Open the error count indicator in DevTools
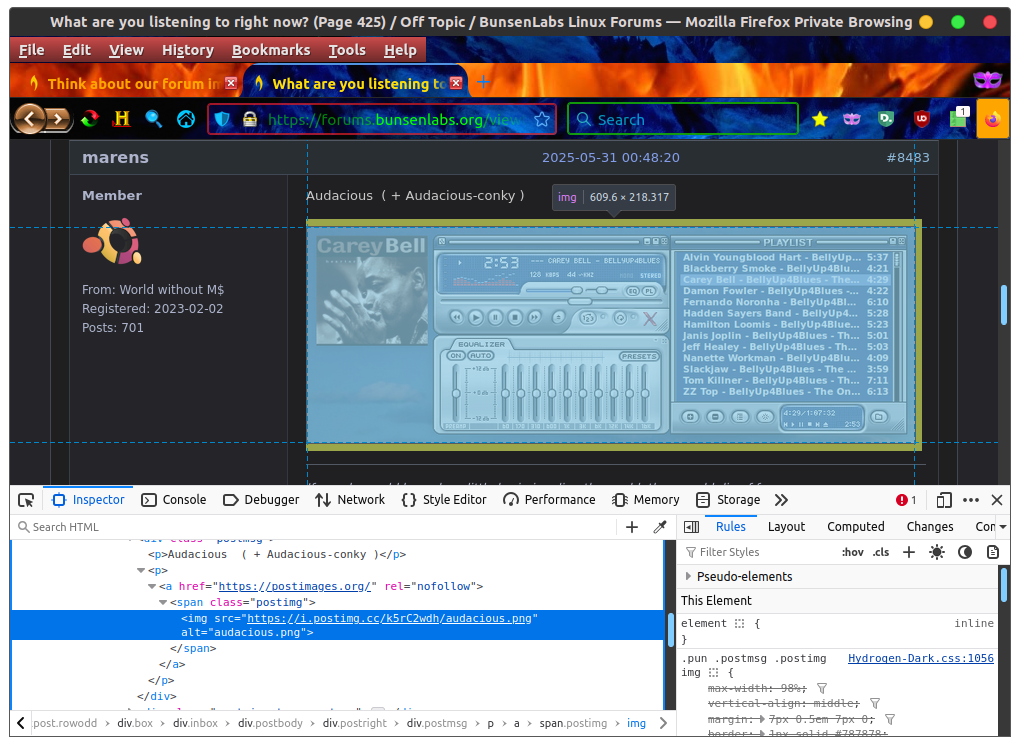This screenshot has height=746, width=1020. click(906, 500)
